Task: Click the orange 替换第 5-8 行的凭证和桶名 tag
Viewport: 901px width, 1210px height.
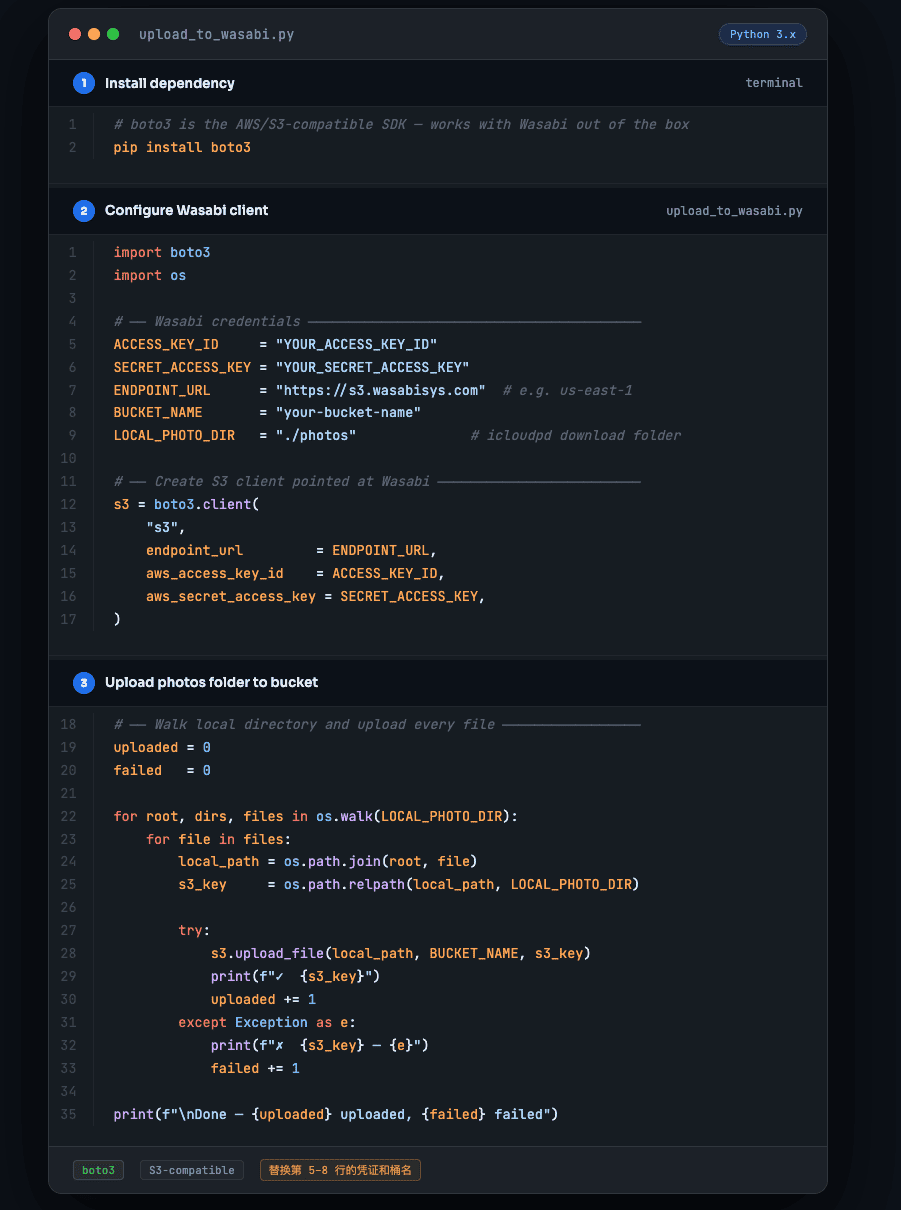Action: tap(340, 1170)
